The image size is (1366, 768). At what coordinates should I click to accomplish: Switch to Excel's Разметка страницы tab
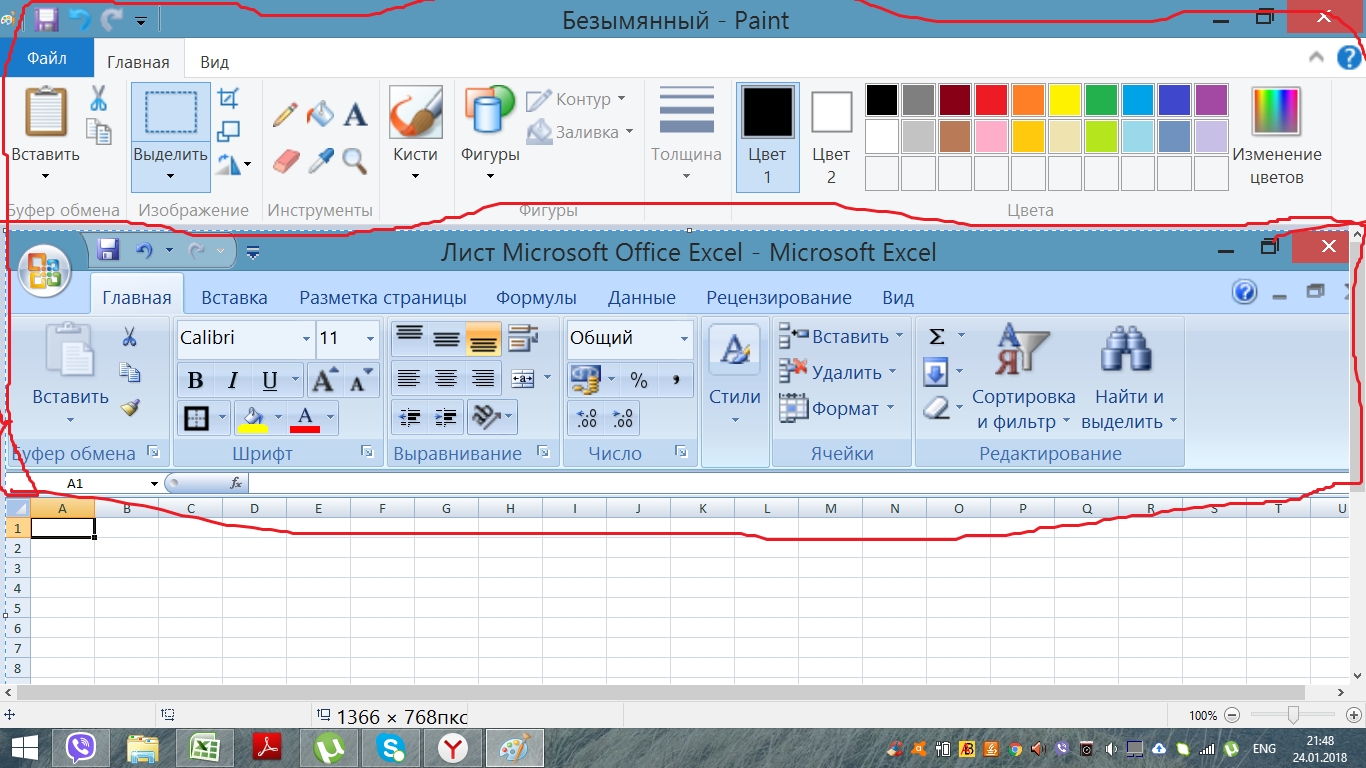tap(383, 297)
